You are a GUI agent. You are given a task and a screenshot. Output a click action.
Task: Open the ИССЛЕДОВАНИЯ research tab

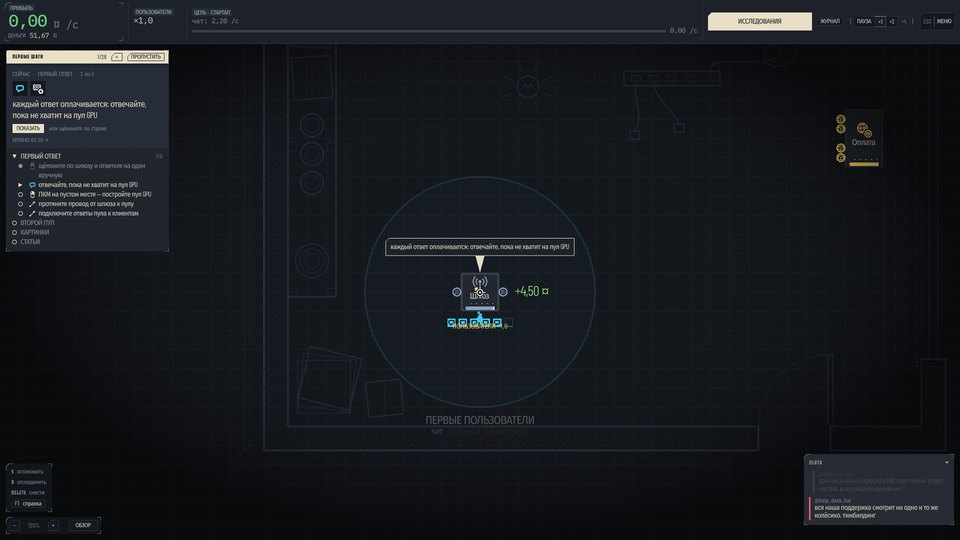(759, 21)
